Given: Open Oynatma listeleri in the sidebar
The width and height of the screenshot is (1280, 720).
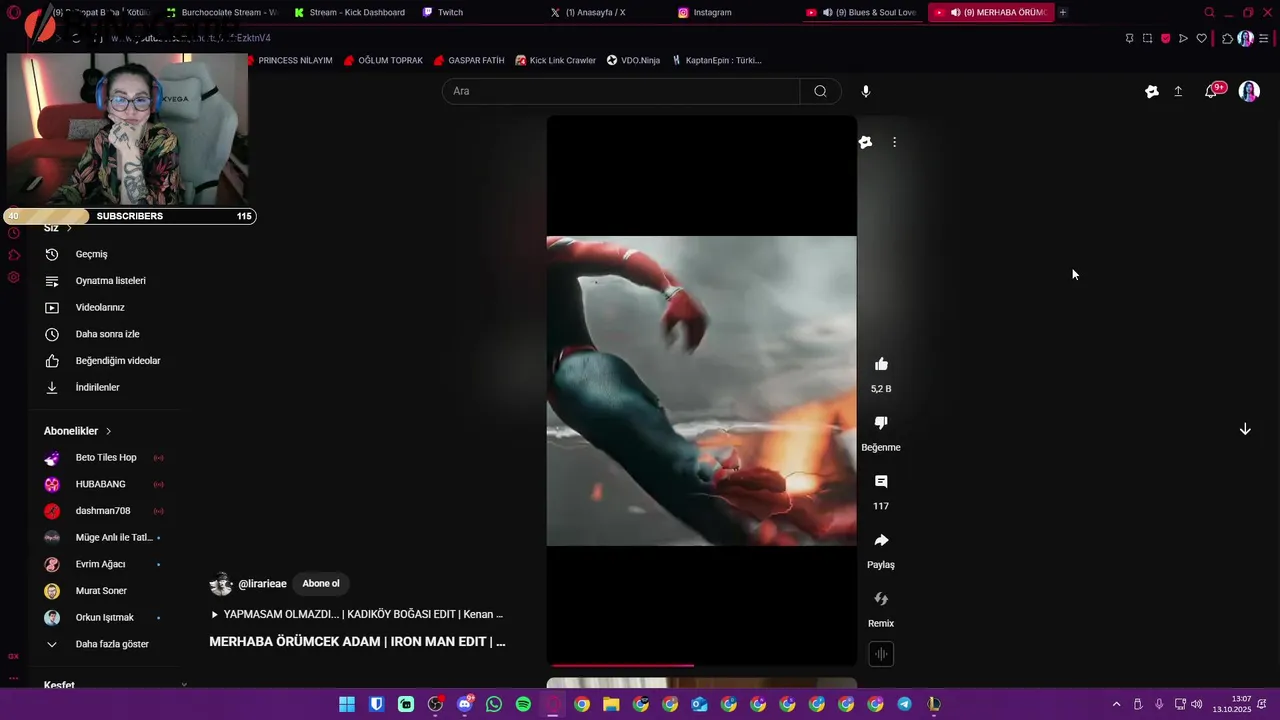Looking at the screenshot, I should point(105,281).
